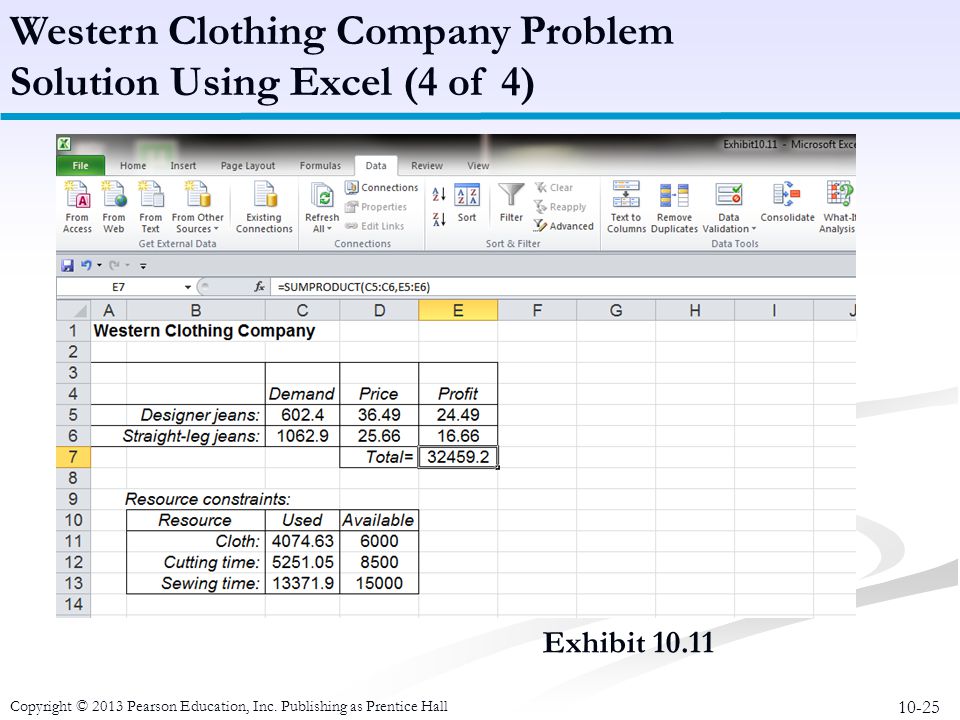
Task: Open the Redo history dropdown arrow
Action: (x=127, y=266)
